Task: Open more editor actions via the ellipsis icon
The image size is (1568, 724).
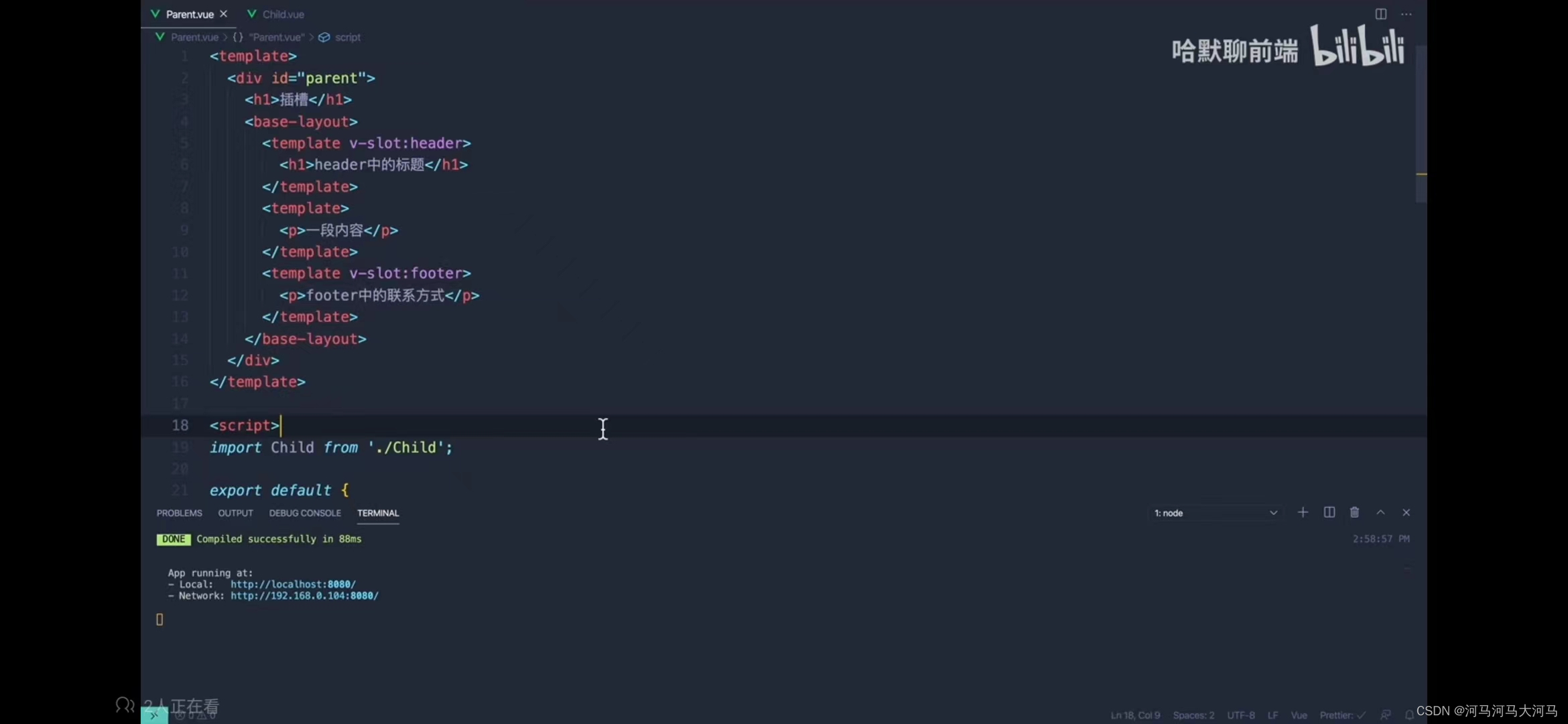Action: (1407, 14)
